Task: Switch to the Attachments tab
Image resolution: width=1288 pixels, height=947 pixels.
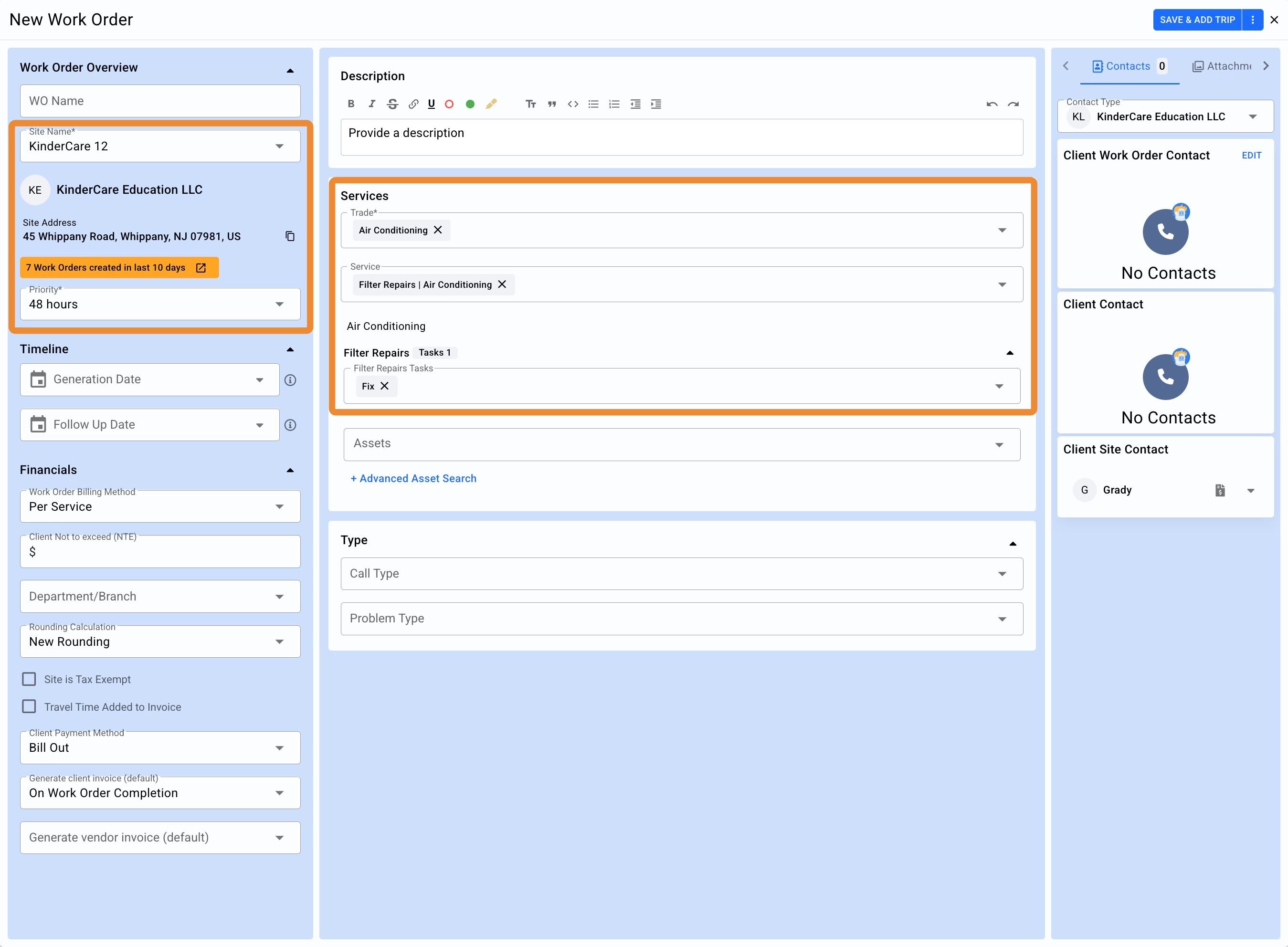Action: [x=1222, y=66]
